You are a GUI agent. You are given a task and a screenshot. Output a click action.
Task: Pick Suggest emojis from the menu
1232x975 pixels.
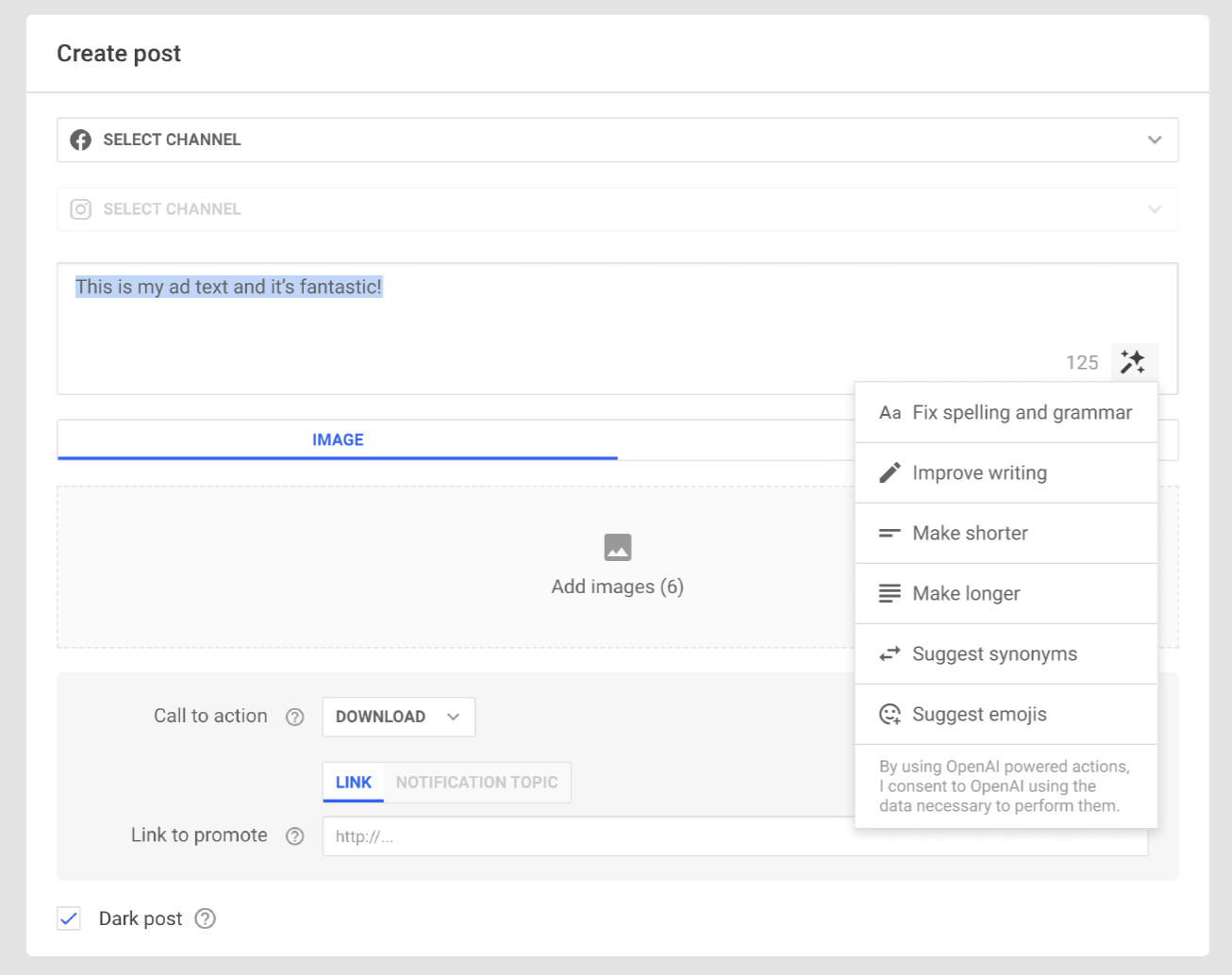click(x=1007, y=715)
